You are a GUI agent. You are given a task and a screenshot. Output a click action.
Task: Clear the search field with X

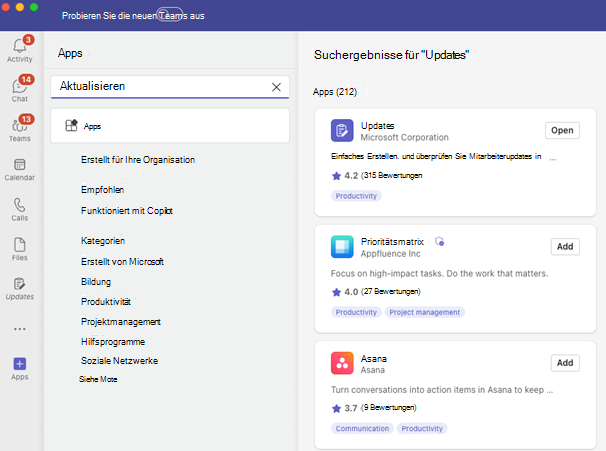[276, 87]
